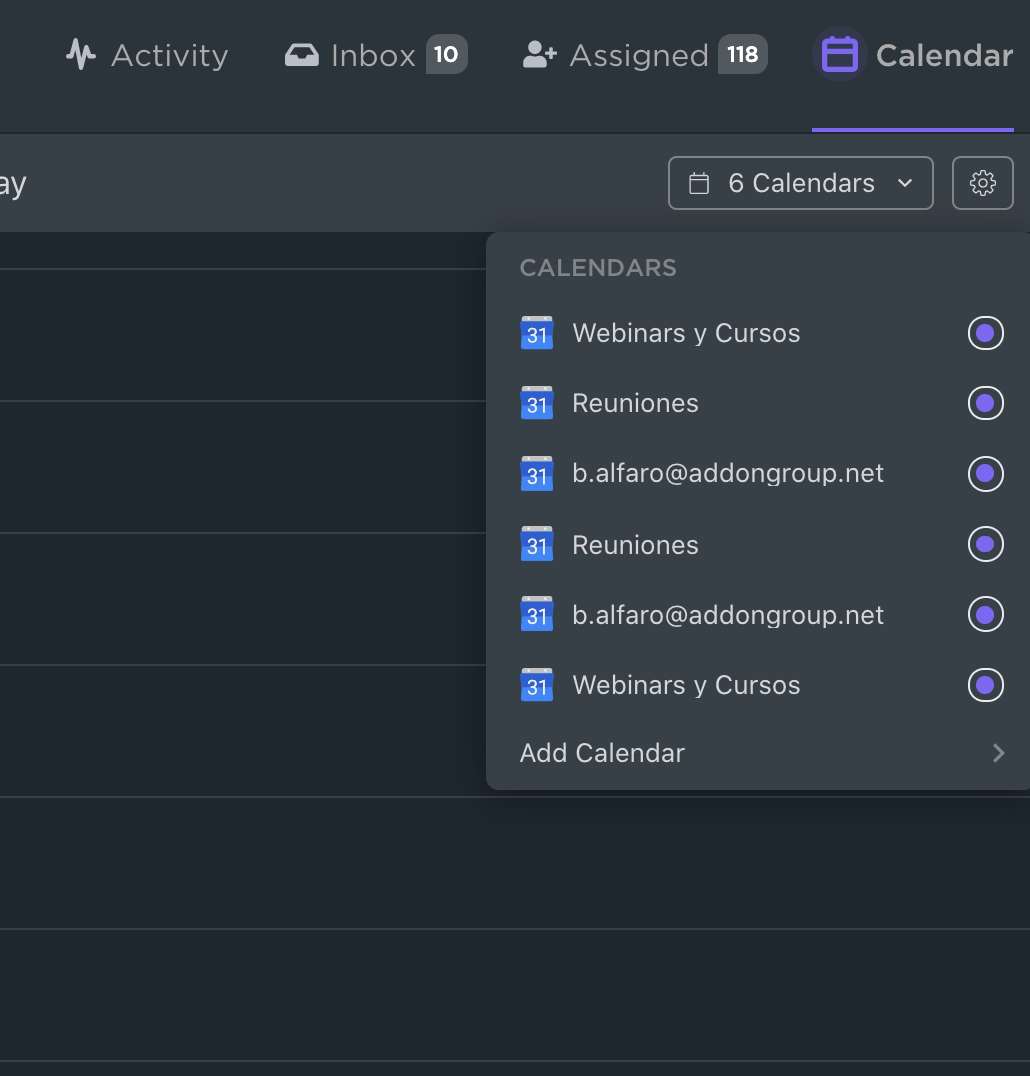The height and width of the screenshot is (1076, 1030).
Task: Click the Activity pulse icon
Action: tap(81, 55)
